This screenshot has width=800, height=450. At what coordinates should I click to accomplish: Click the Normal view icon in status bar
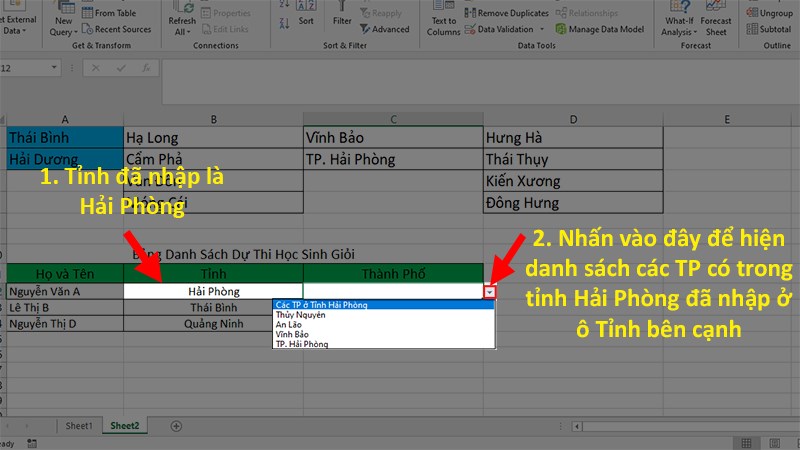(x=746, y=443)
